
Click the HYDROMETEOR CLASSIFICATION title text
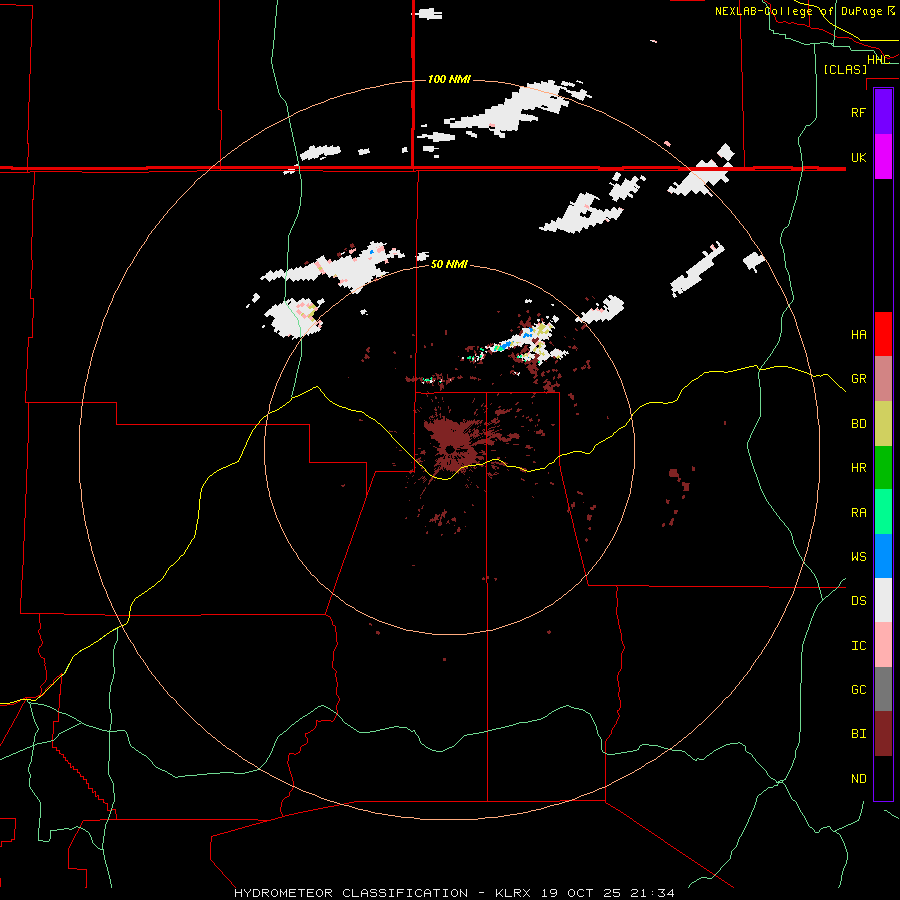tap(351, 893)
